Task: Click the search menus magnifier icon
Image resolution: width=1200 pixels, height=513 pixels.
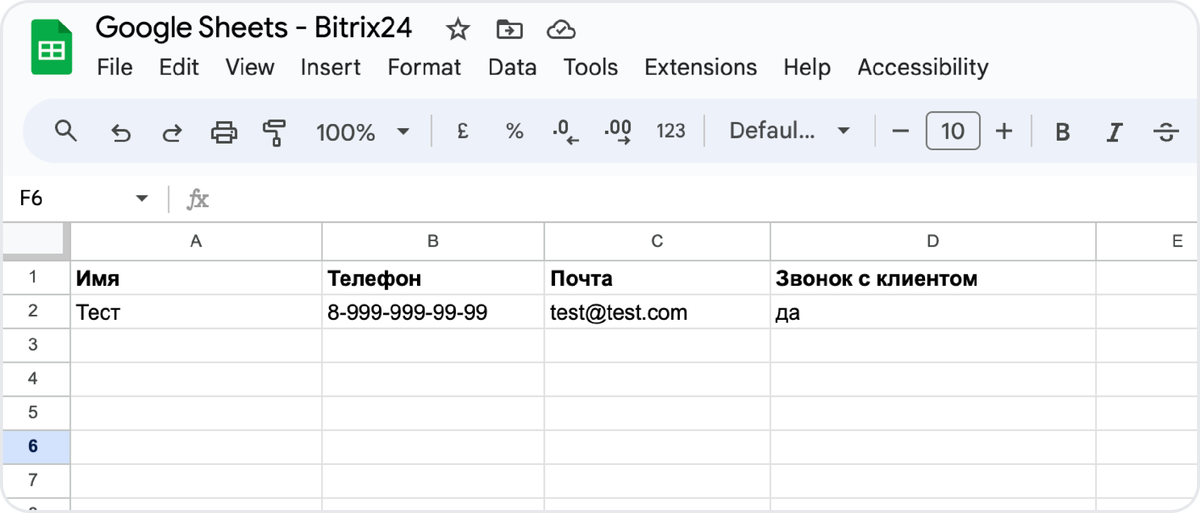Action: [x=66, y=131]
